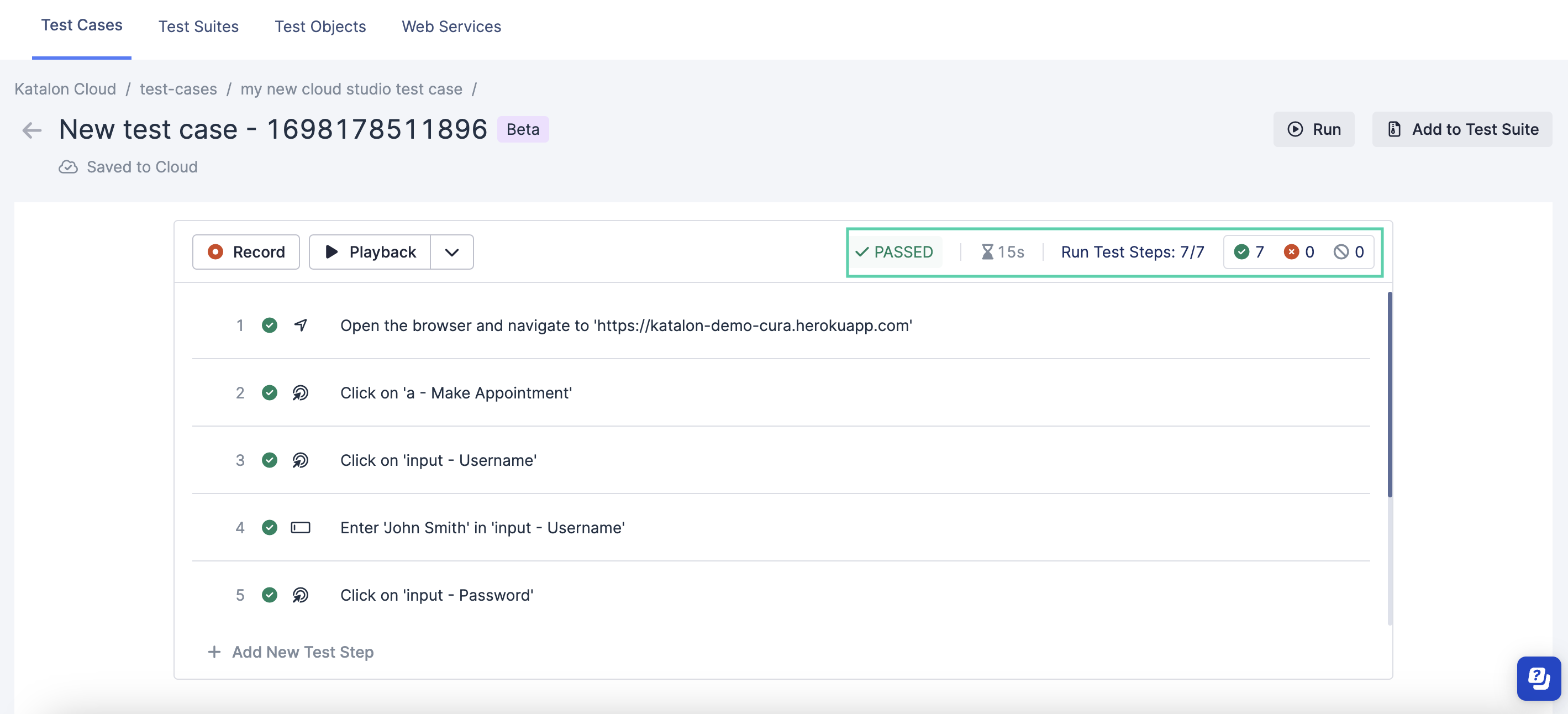Click the click-action icon on step 2
Viewport: 1568px width, 714px height.
[300, 392]
